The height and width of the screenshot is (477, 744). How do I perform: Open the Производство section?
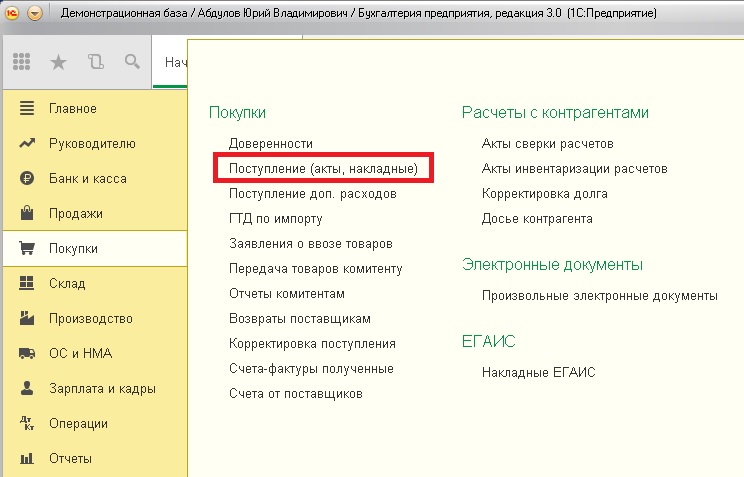91,319
